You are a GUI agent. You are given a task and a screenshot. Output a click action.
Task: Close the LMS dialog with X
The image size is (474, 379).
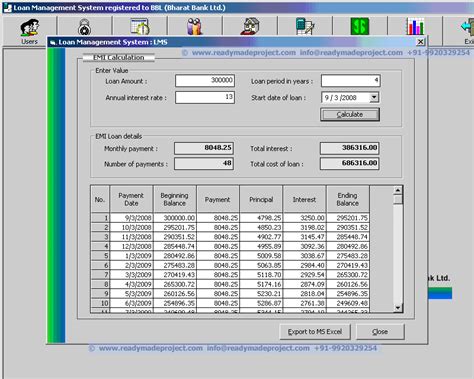tap(420, 42)
